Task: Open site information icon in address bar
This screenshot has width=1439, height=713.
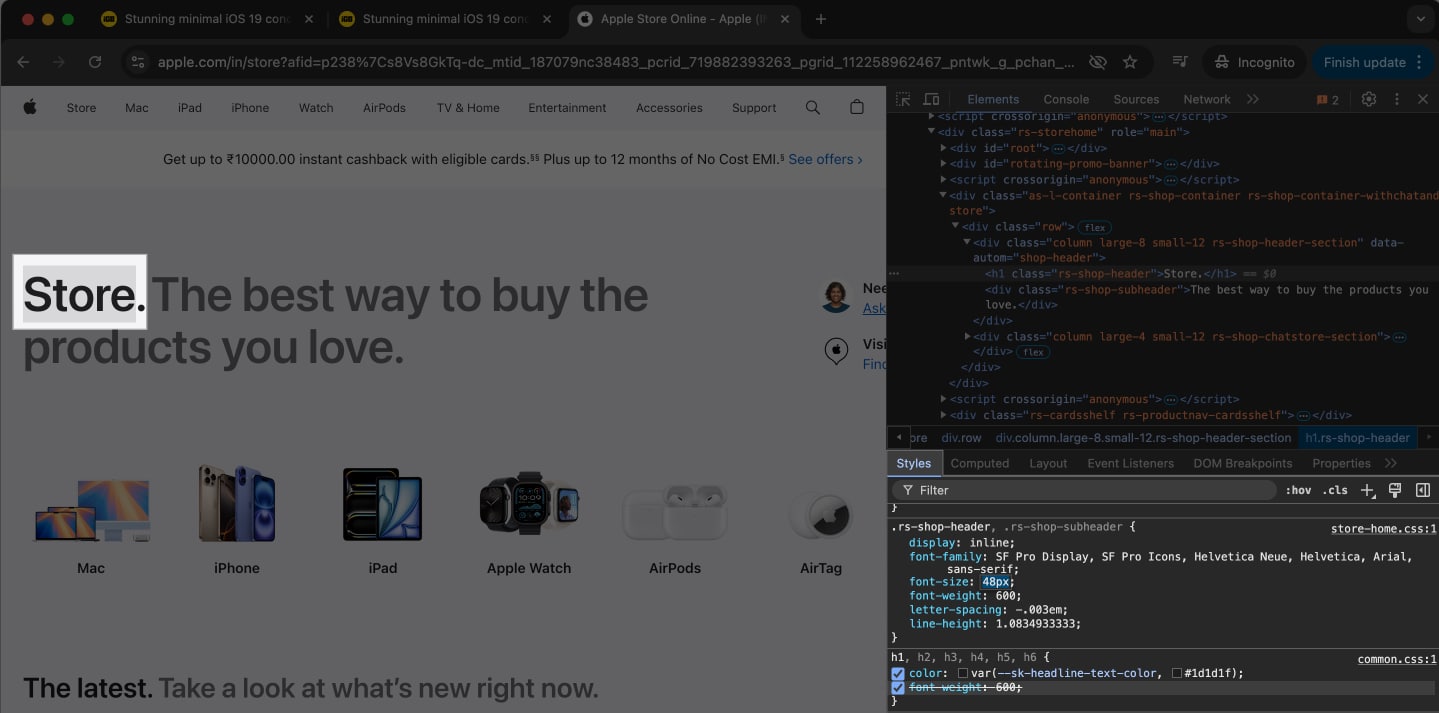Action: coord(139,62)
